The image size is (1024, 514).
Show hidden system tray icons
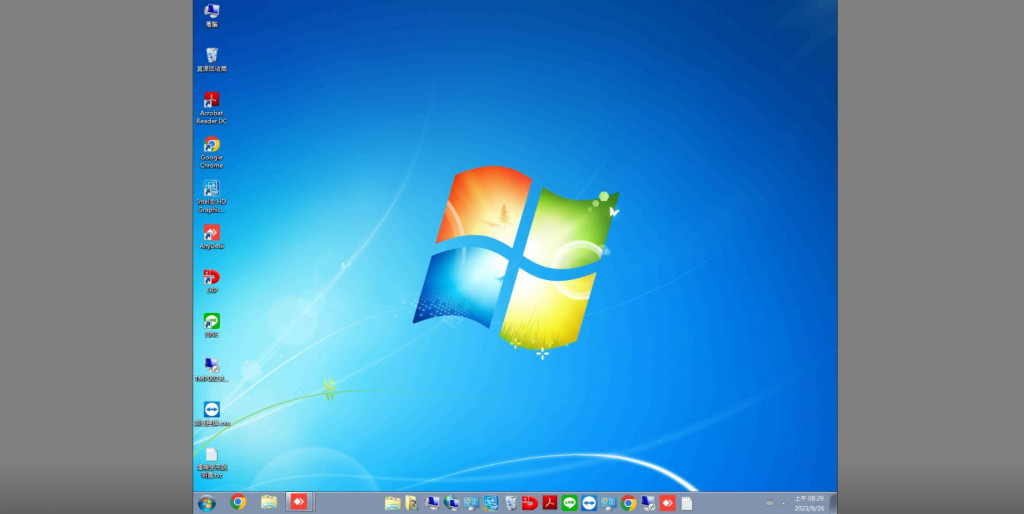(784, 503)
